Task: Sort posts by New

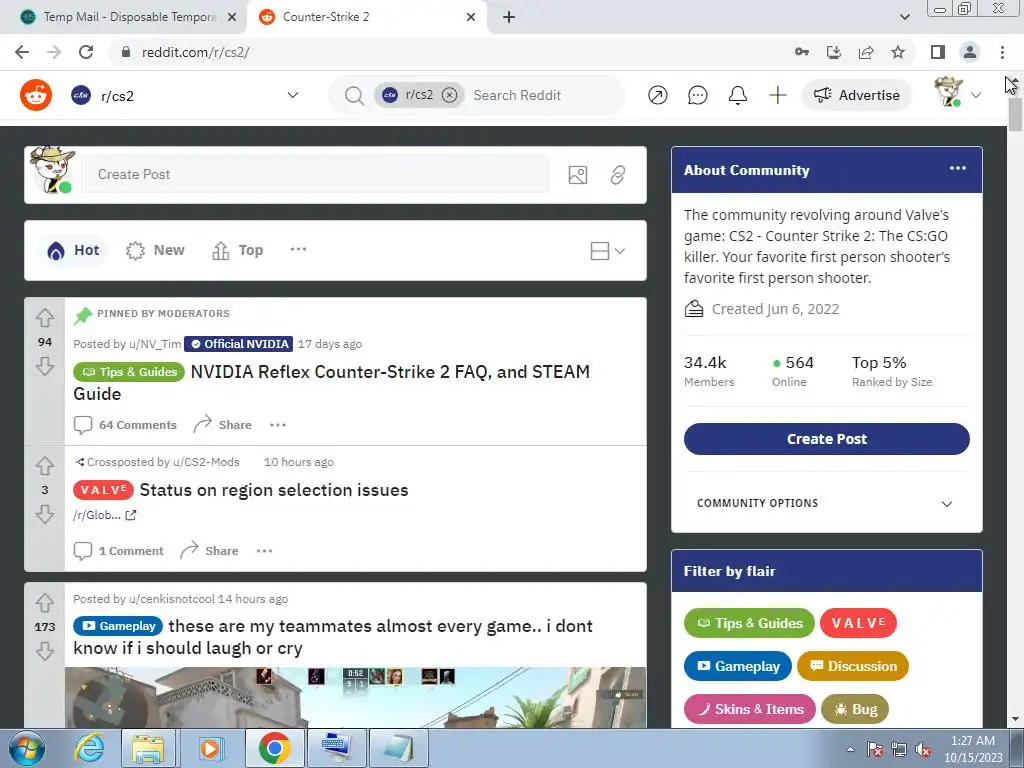Action: tap(155, 250)
